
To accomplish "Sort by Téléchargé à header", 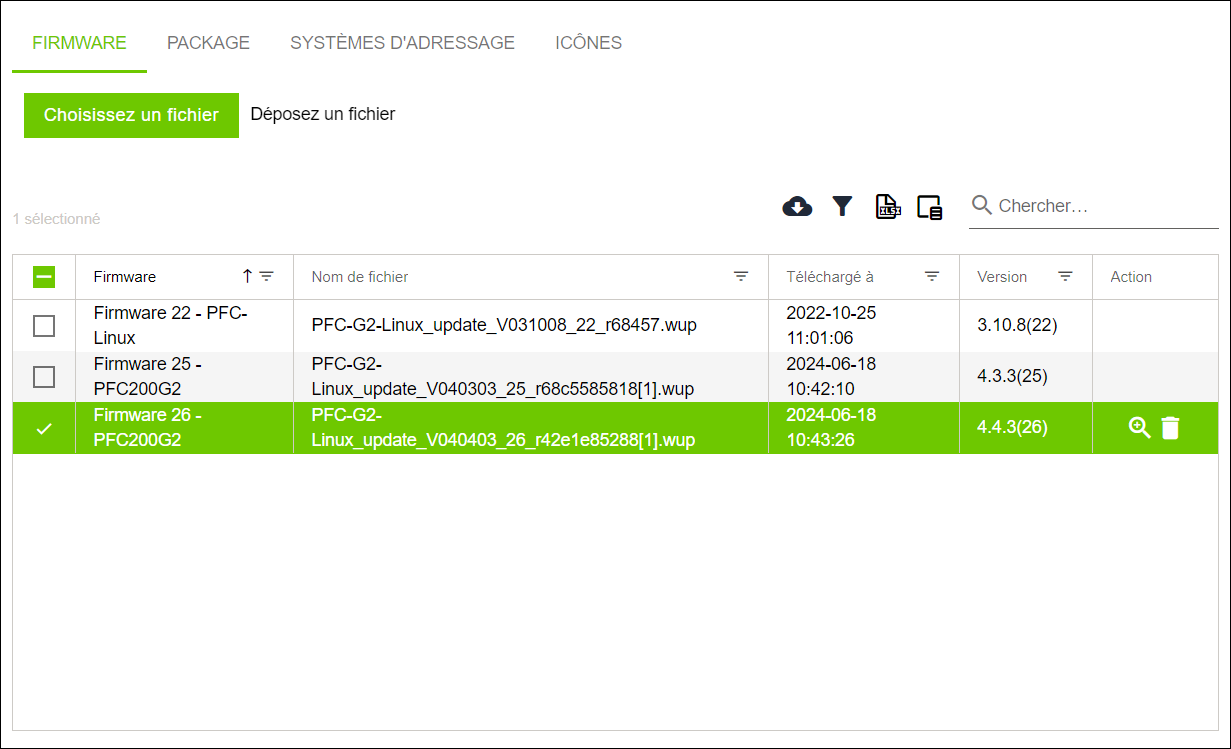I will [830, 277].
